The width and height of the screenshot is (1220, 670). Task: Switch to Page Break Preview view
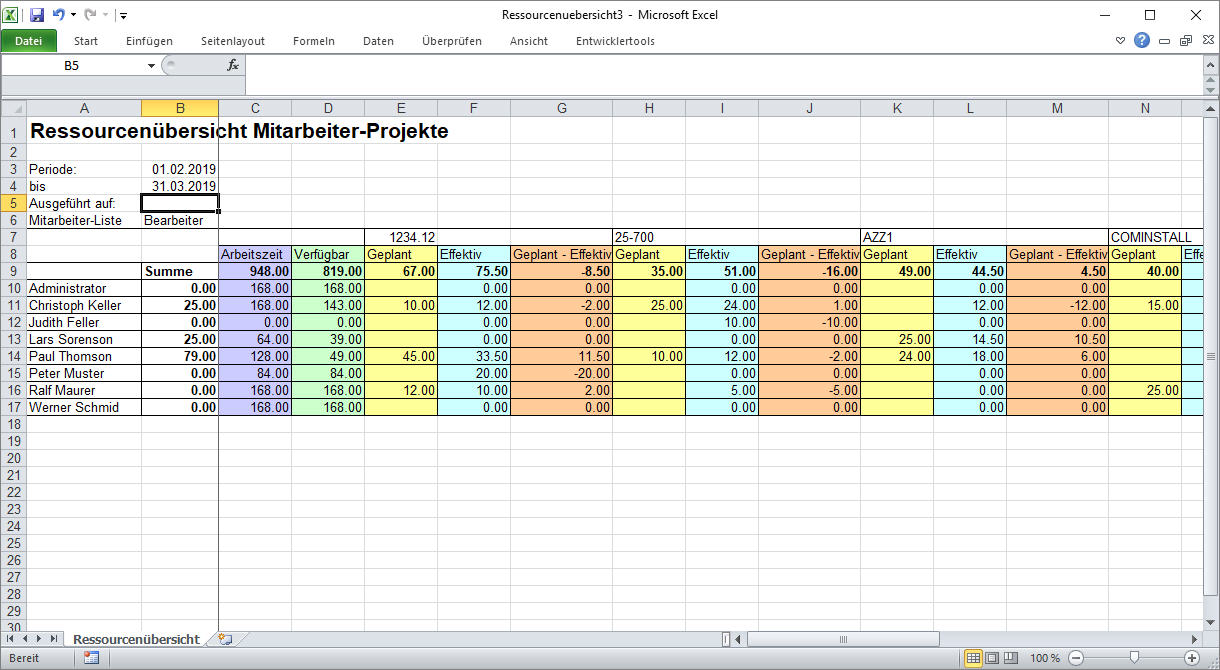pos(1011,658)
